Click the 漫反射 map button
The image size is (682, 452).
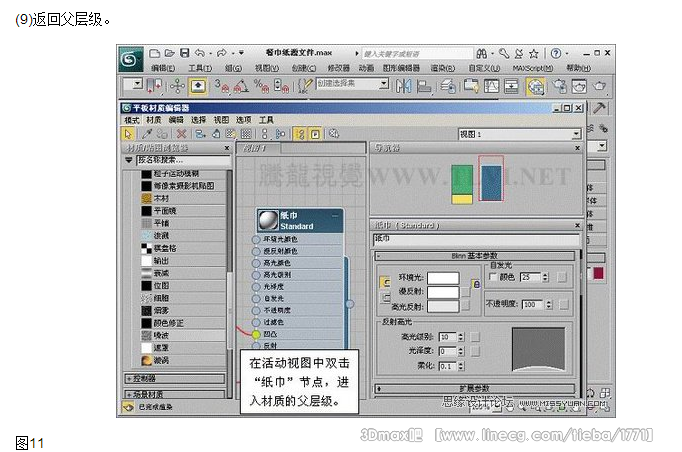coord(465,292)
